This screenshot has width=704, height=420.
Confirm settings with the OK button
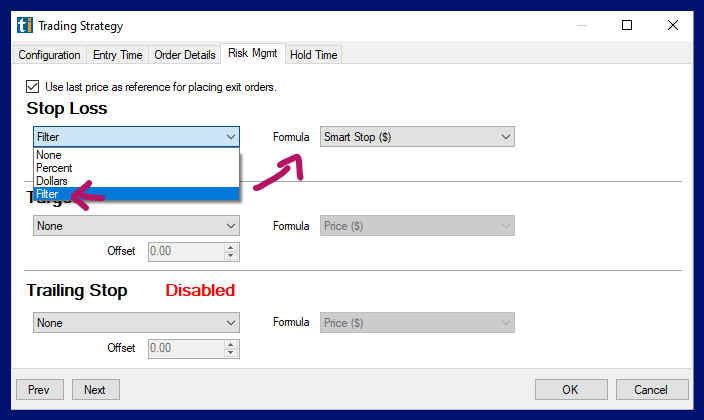(x=570, y=390)
